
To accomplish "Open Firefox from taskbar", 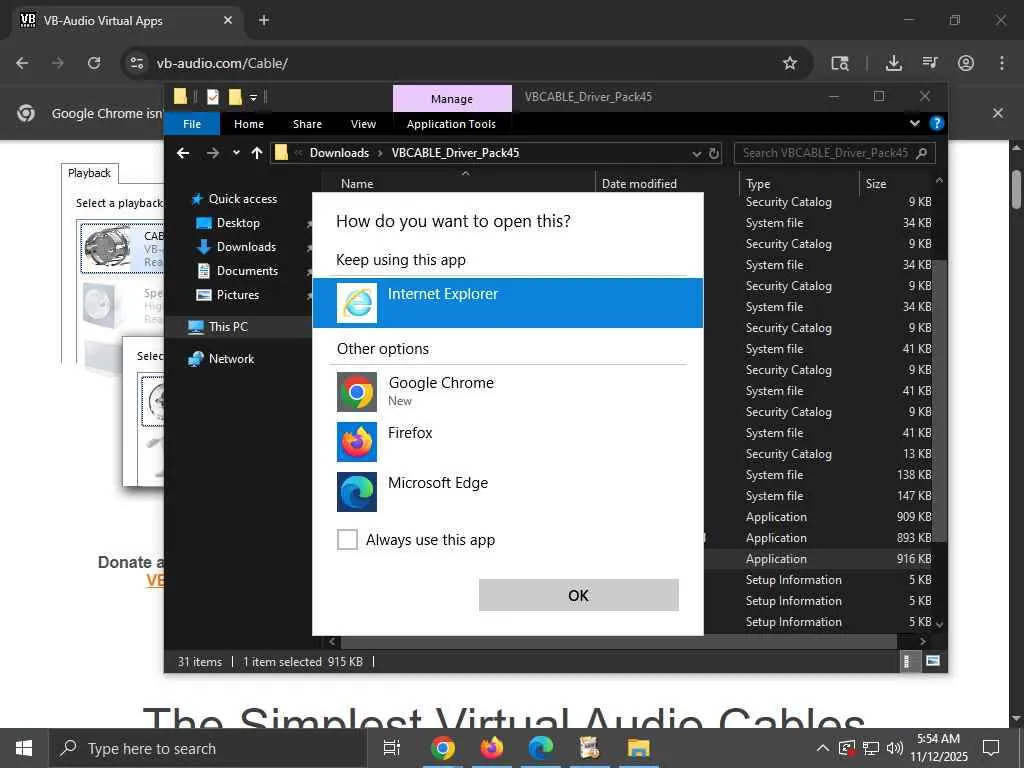I will click(492, 748).
